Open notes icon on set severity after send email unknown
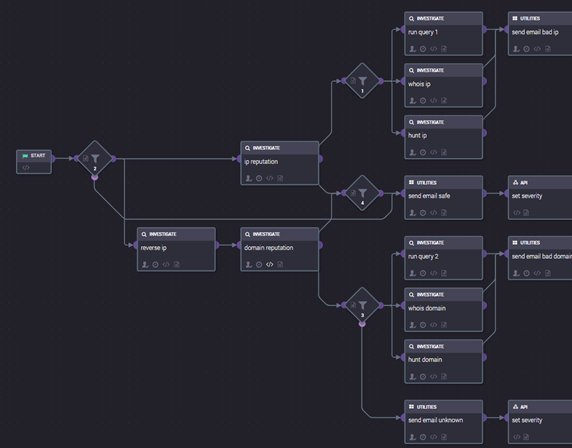The width and height of the screenshot is (572, 448). click(526, 437)
